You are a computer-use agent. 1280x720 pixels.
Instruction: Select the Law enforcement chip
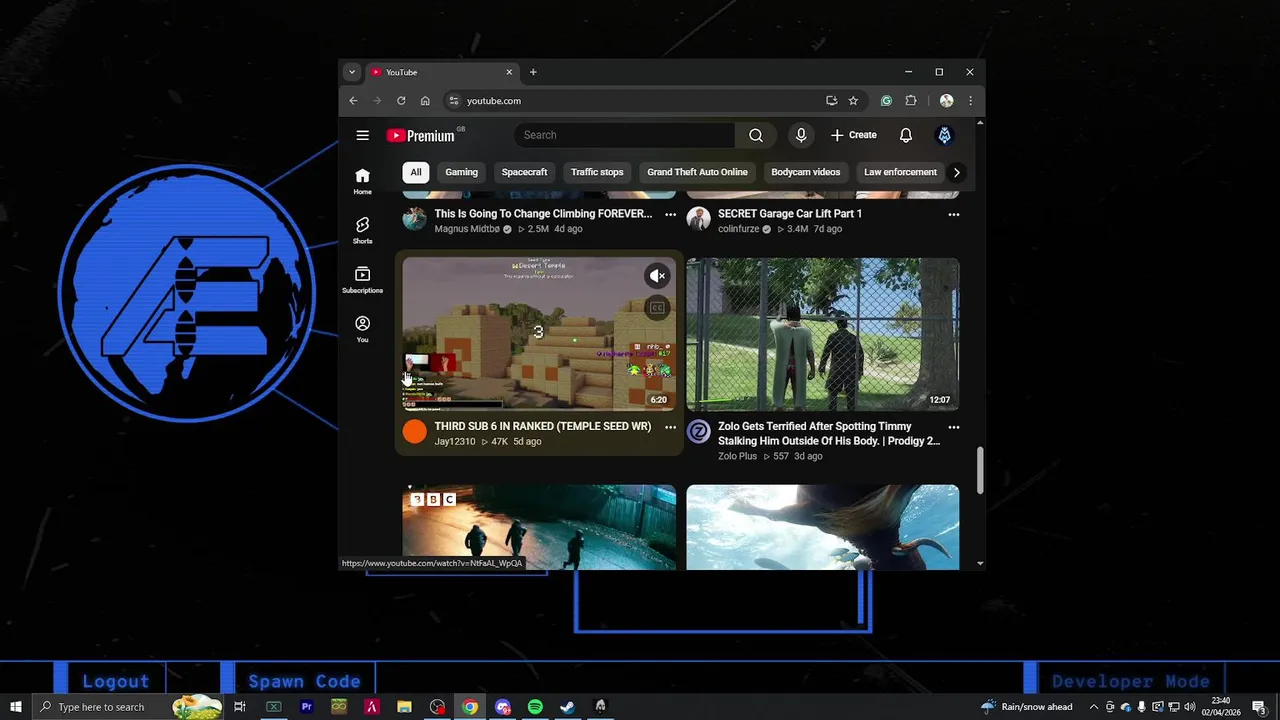click(x=900, y=172)
